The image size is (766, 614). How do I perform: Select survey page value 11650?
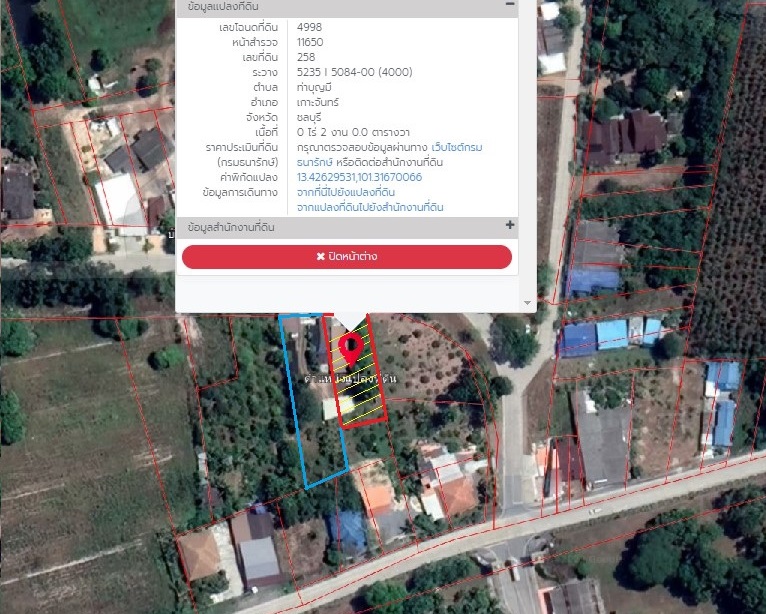[310, 42]
